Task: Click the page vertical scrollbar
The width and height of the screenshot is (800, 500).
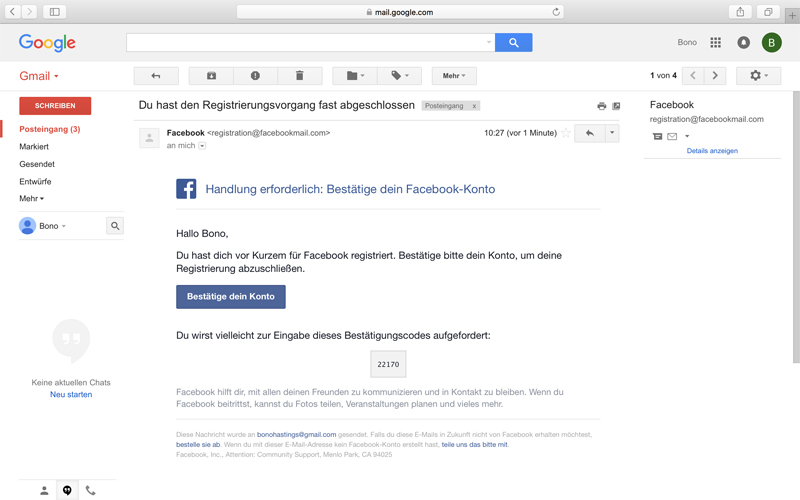Action: point(796,227)
